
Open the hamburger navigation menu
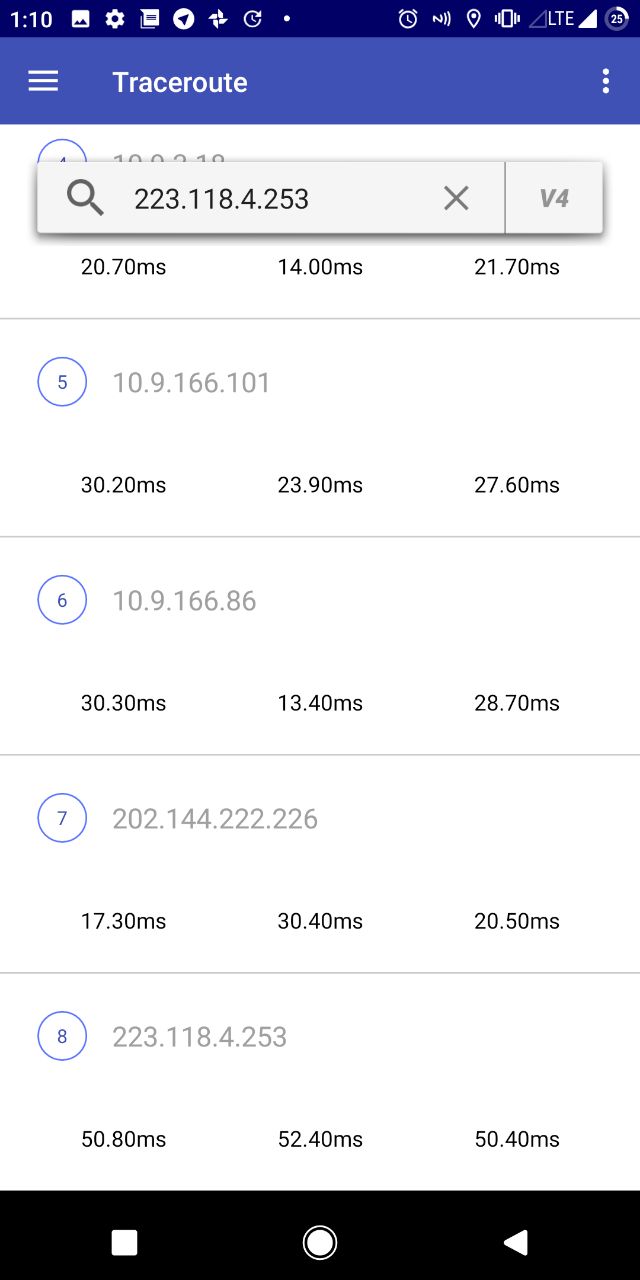pos(43,82)
